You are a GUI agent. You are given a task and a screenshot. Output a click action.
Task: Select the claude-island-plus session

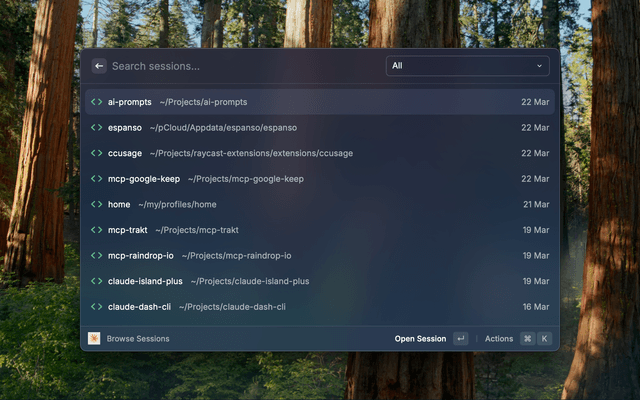point(320,281)
